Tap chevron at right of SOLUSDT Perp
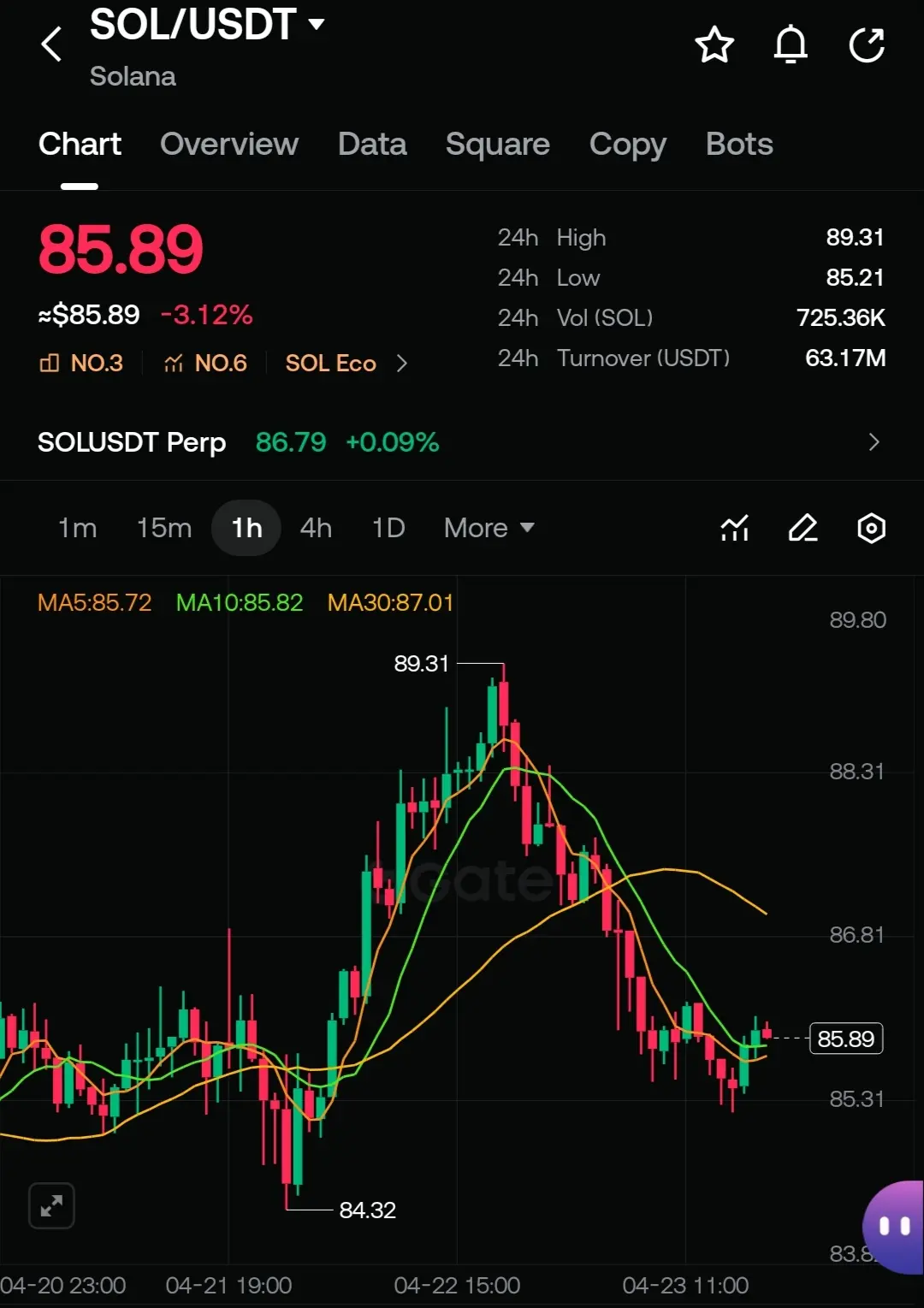Viewport: 924px width, 1308px height. pos(874,442)
